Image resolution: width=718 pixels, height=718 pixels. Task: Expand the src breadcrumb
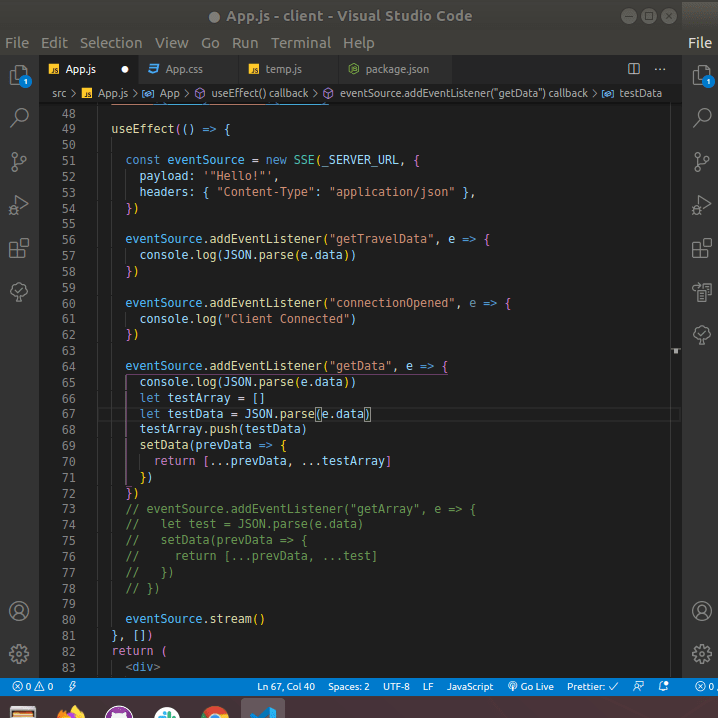click(59, 93)
